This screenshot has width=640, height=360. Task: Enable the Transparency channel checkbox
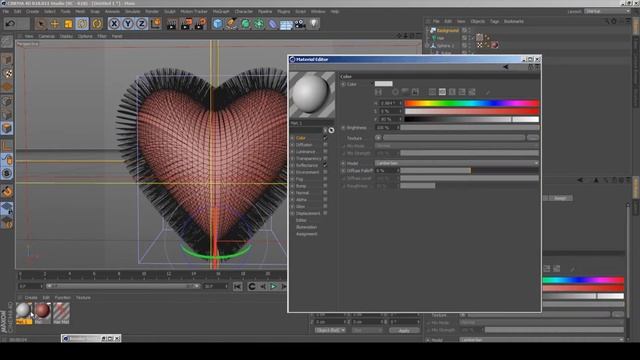coord(325,158)
